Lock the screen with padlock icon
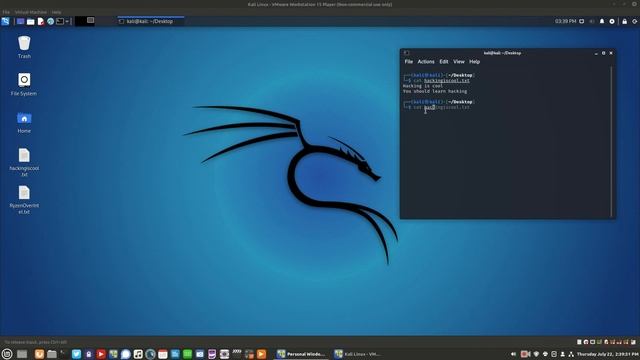640x360 pixels. pyautogui.click(x=624, y=21)
